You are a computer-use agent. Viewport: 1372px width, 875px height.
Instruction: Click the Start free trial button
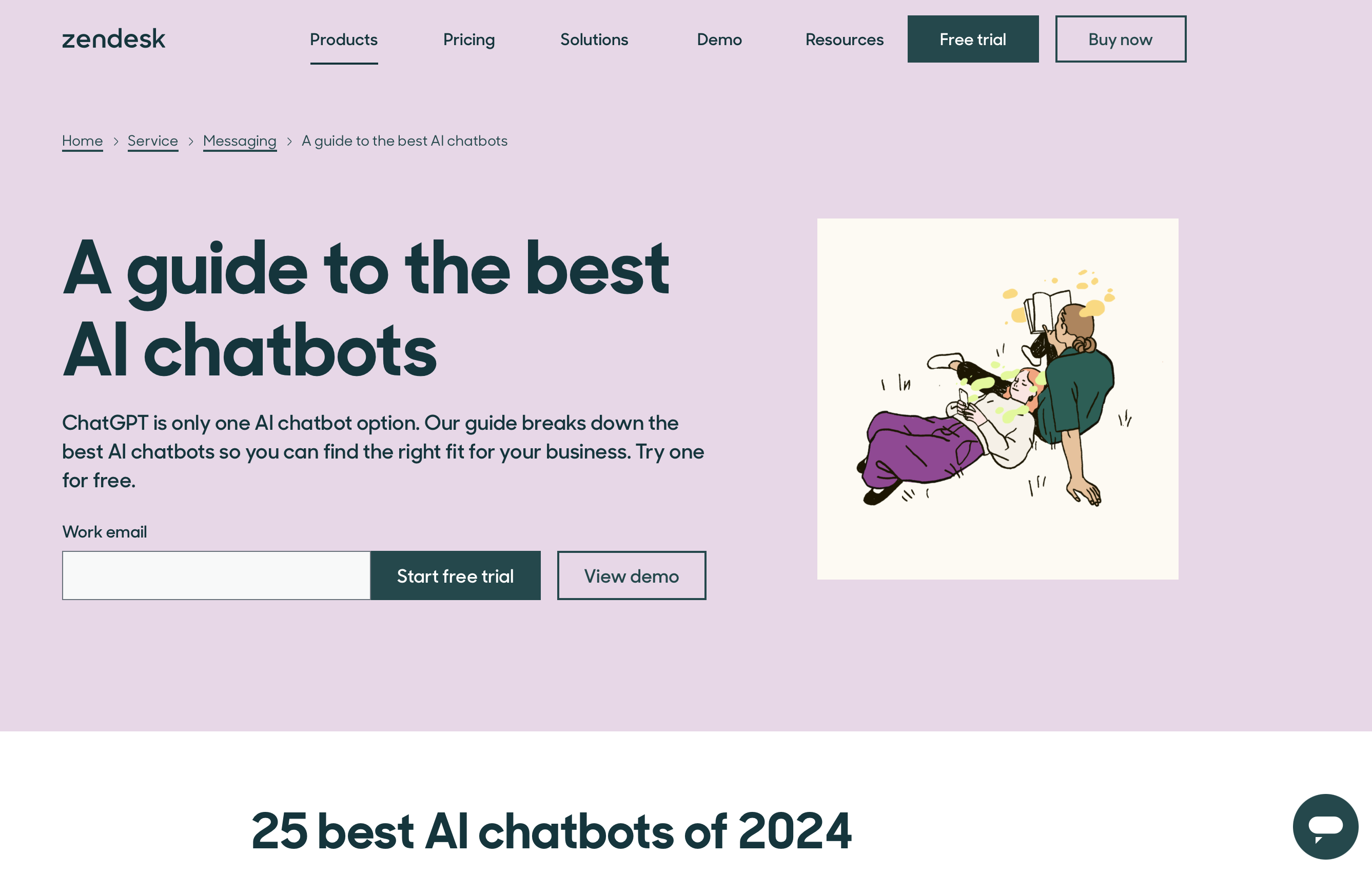[x=455, y=575]
